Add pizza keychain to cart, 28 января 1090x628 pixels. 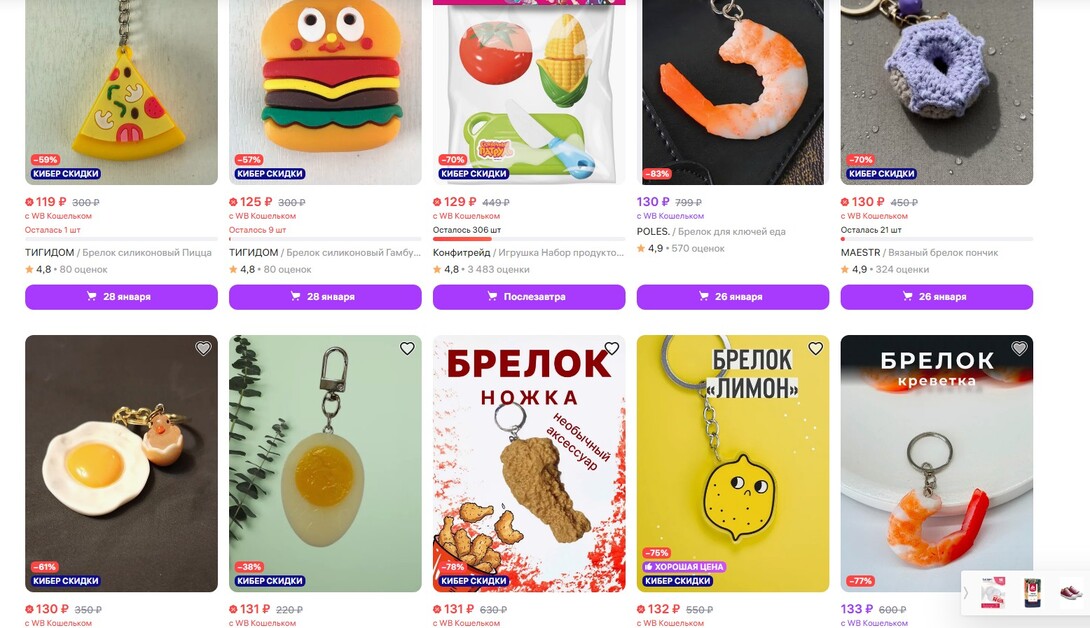click(x=121, y=297)
